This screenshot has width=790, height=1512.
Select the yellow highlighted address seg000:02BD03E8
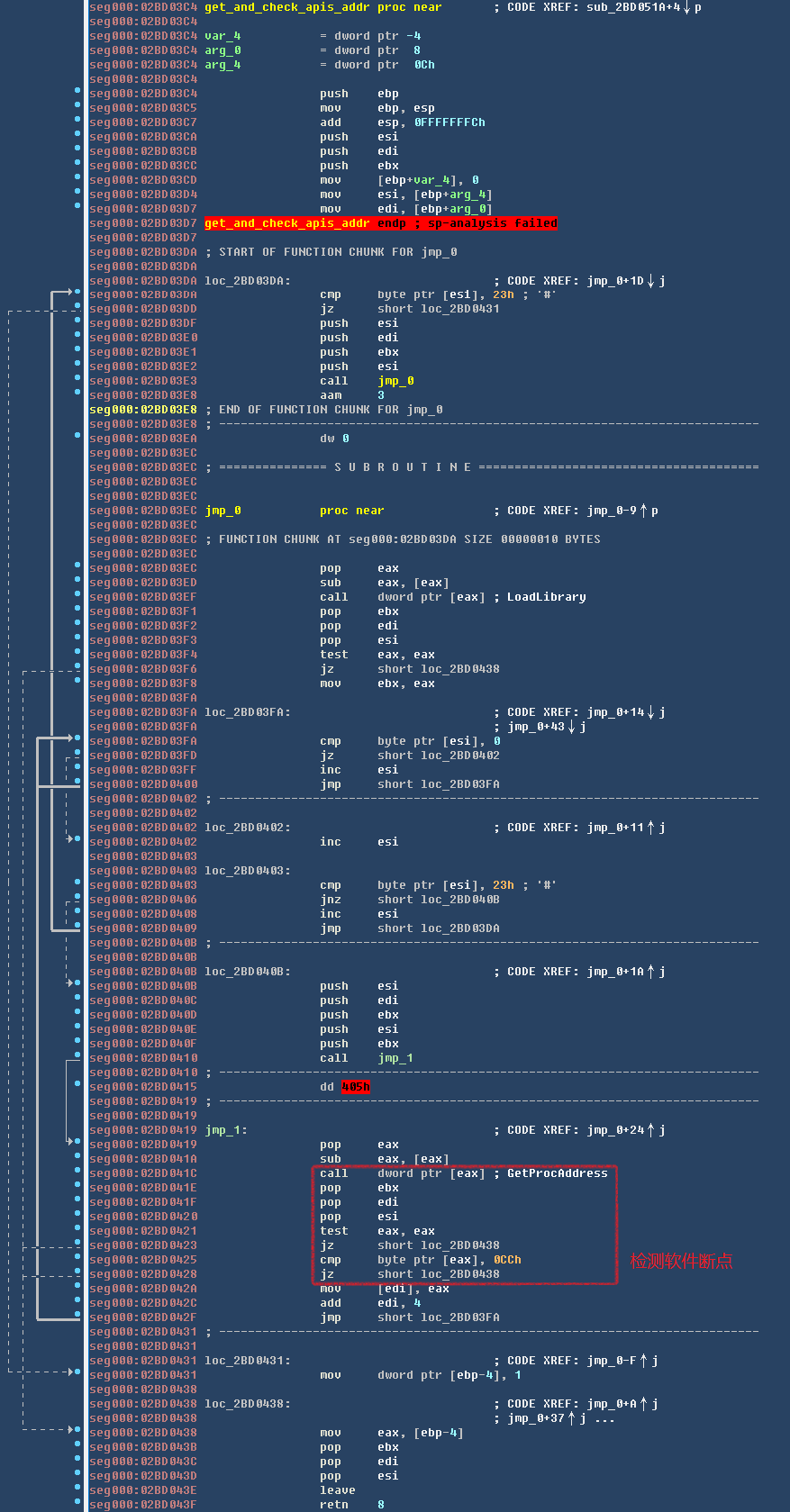(x=143, y=410)
